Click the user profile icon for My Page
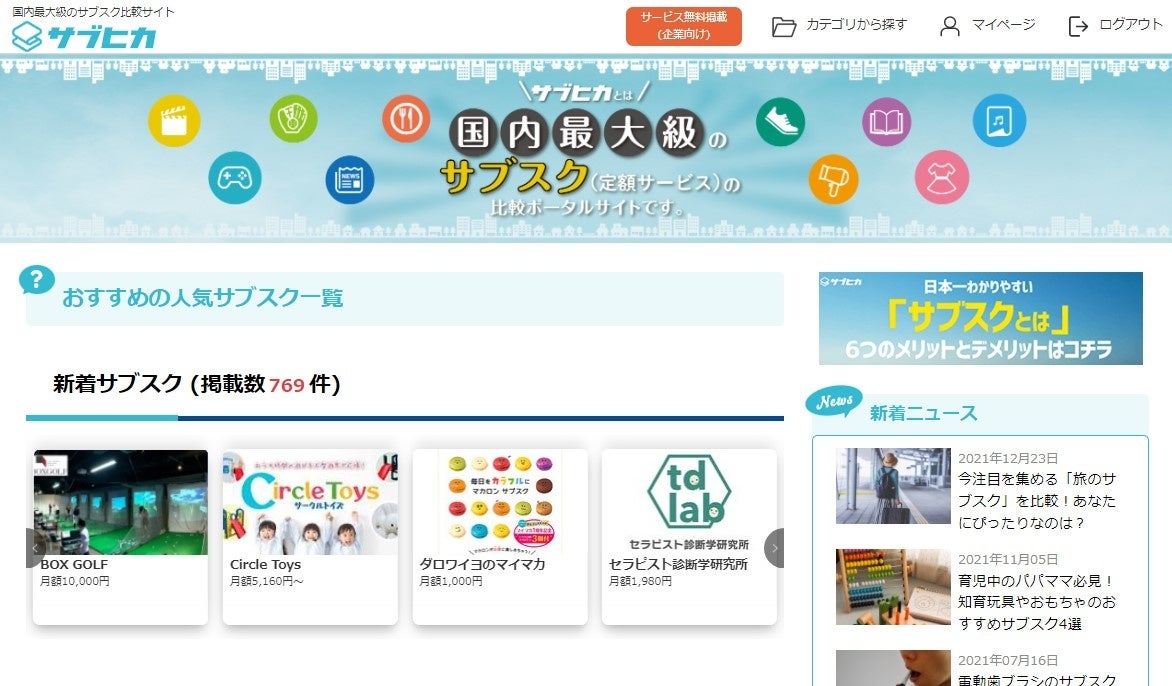Image resolution: width=1172 pixels, height=686 pixels. click(x=949, y=26)
